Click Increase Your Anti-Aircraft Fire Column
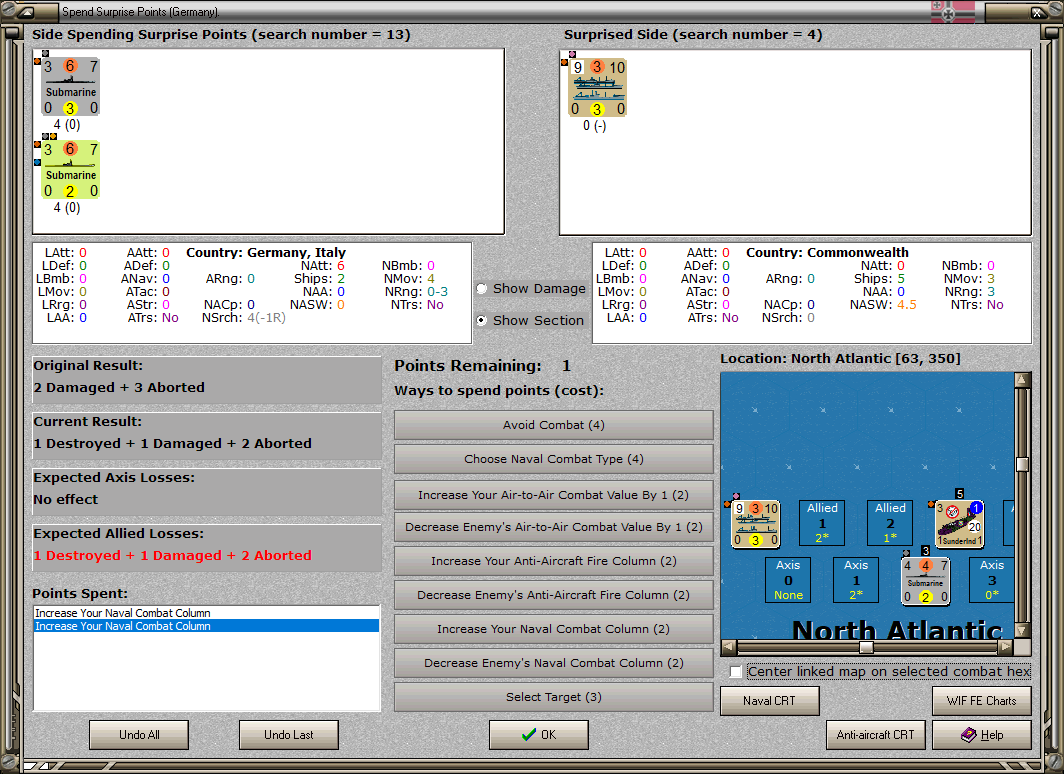Image resolution: width=1064 pixels, height=774 pixels. 554,561
